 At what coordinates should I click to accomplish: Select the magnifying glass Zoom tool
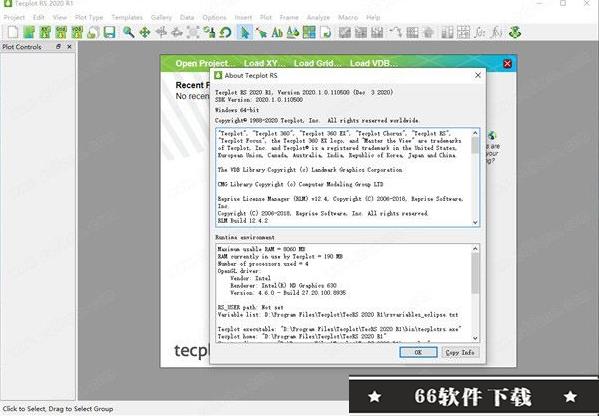[x=129, y=32]
